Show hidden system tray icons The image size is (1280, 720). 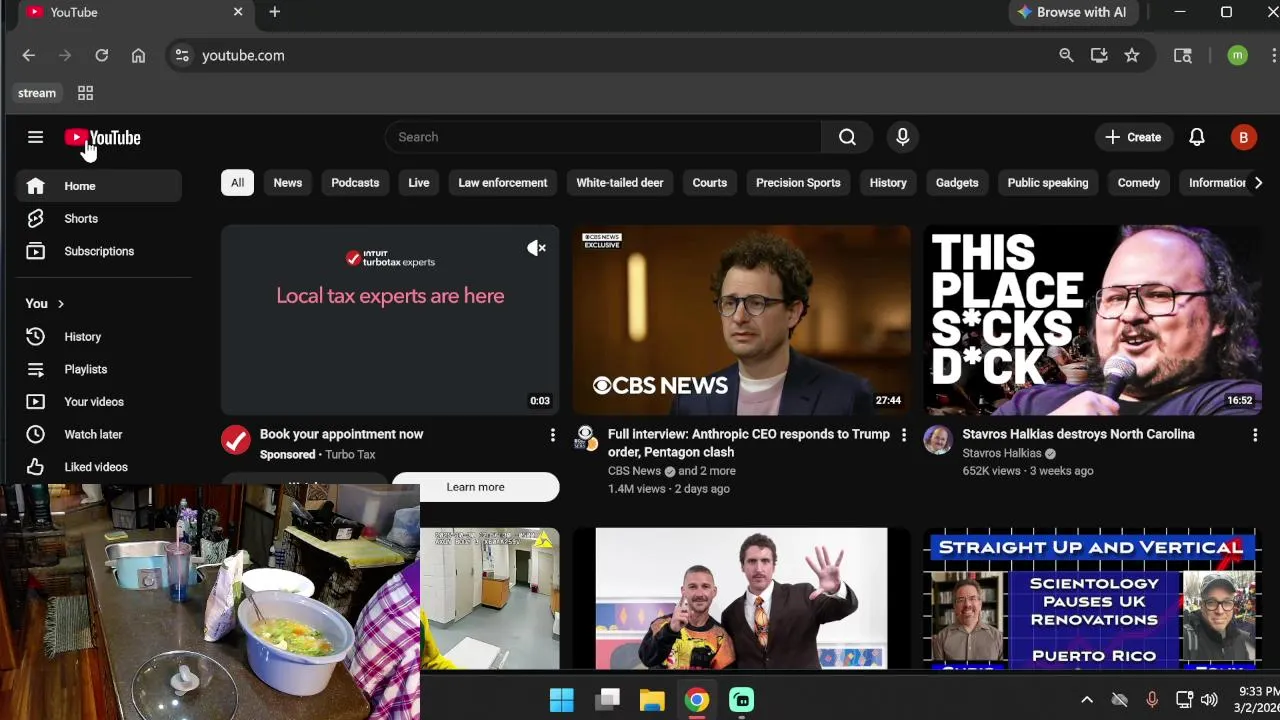1087,700
